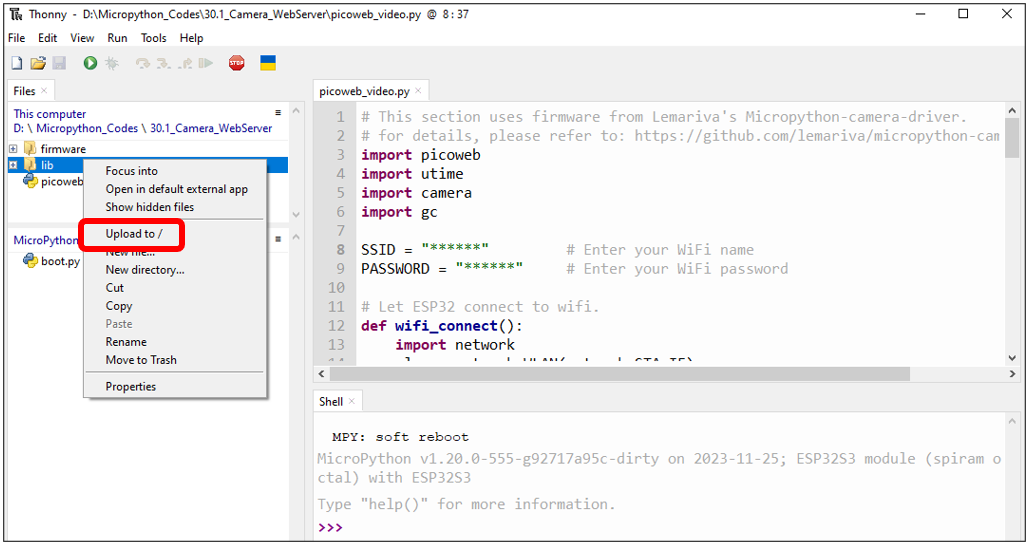Click the Step over toolbar icon
The width and height of the screenshot is (1028, 545).
click(x=142, y=63)
